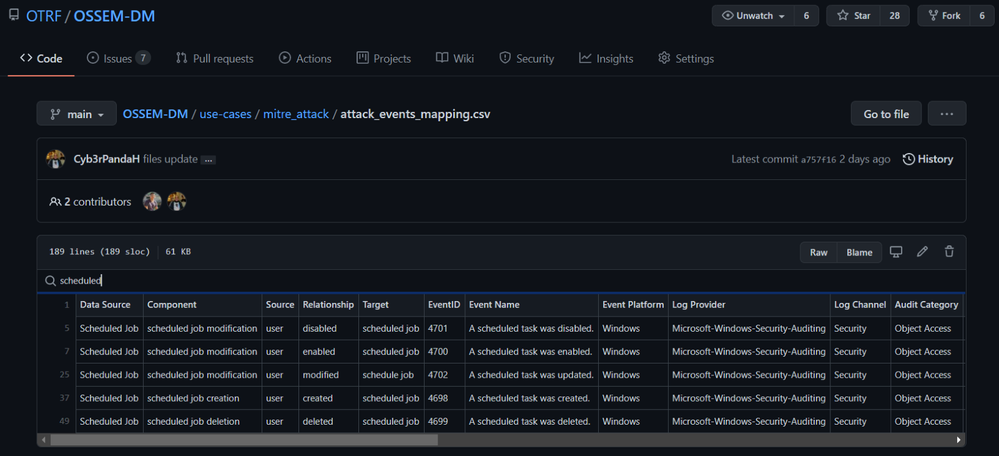Click the Go to file button

[886, 114]
